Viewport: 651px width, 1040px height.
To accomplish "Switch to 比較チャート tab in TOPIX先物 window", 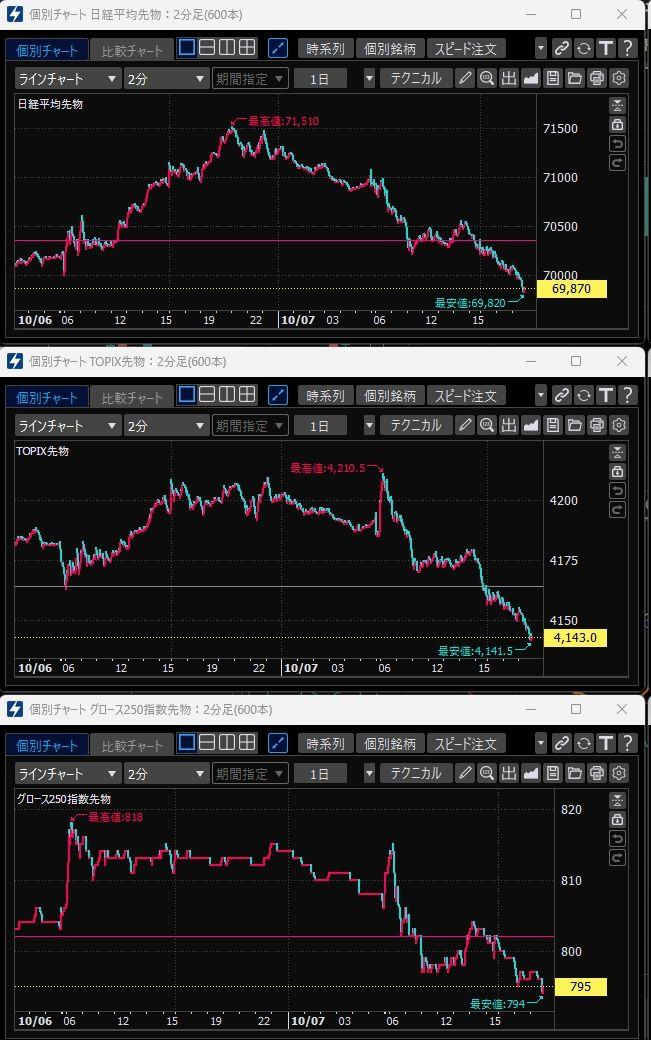I will [x=132, y=398].
